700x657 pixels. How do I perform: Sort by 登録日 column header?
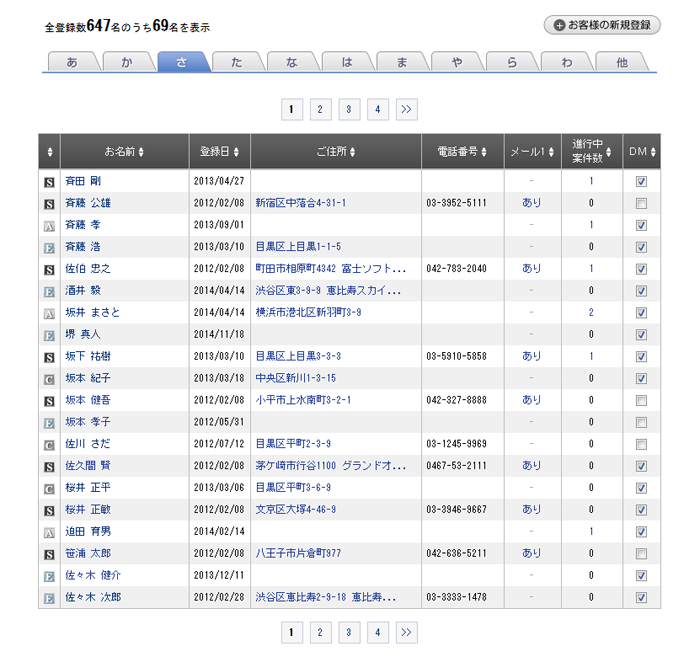pos(219,152)
